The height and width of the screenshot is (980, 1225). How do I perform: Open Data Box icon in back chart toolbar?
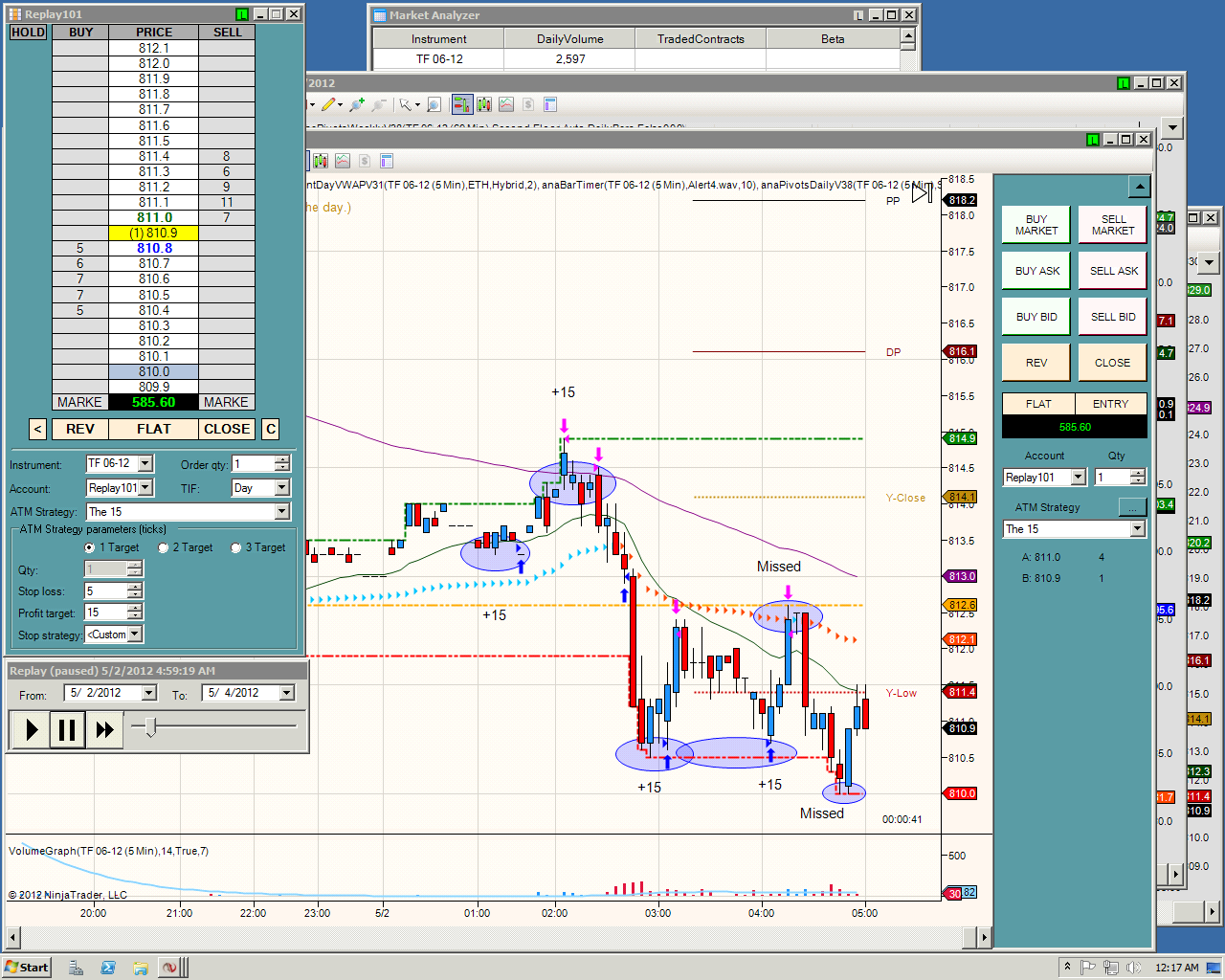click(x=484, y=104)
